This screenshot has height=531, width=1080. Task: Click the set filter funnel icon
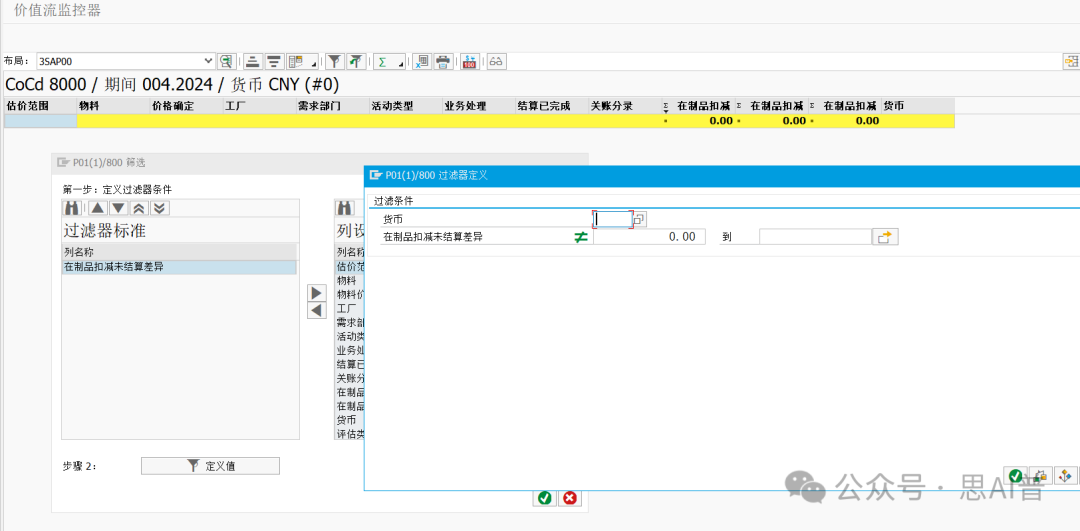pos(336,62)
